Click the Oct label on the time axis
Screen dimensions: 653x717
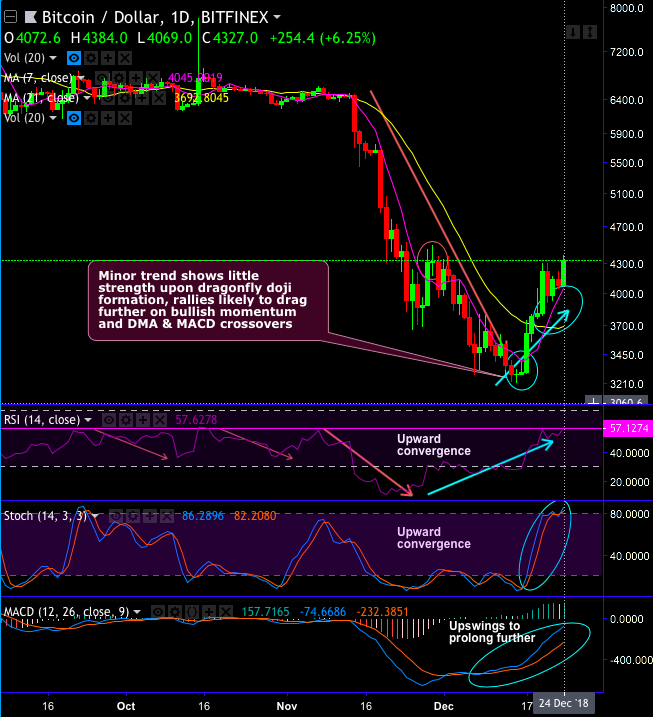point(126,706)
